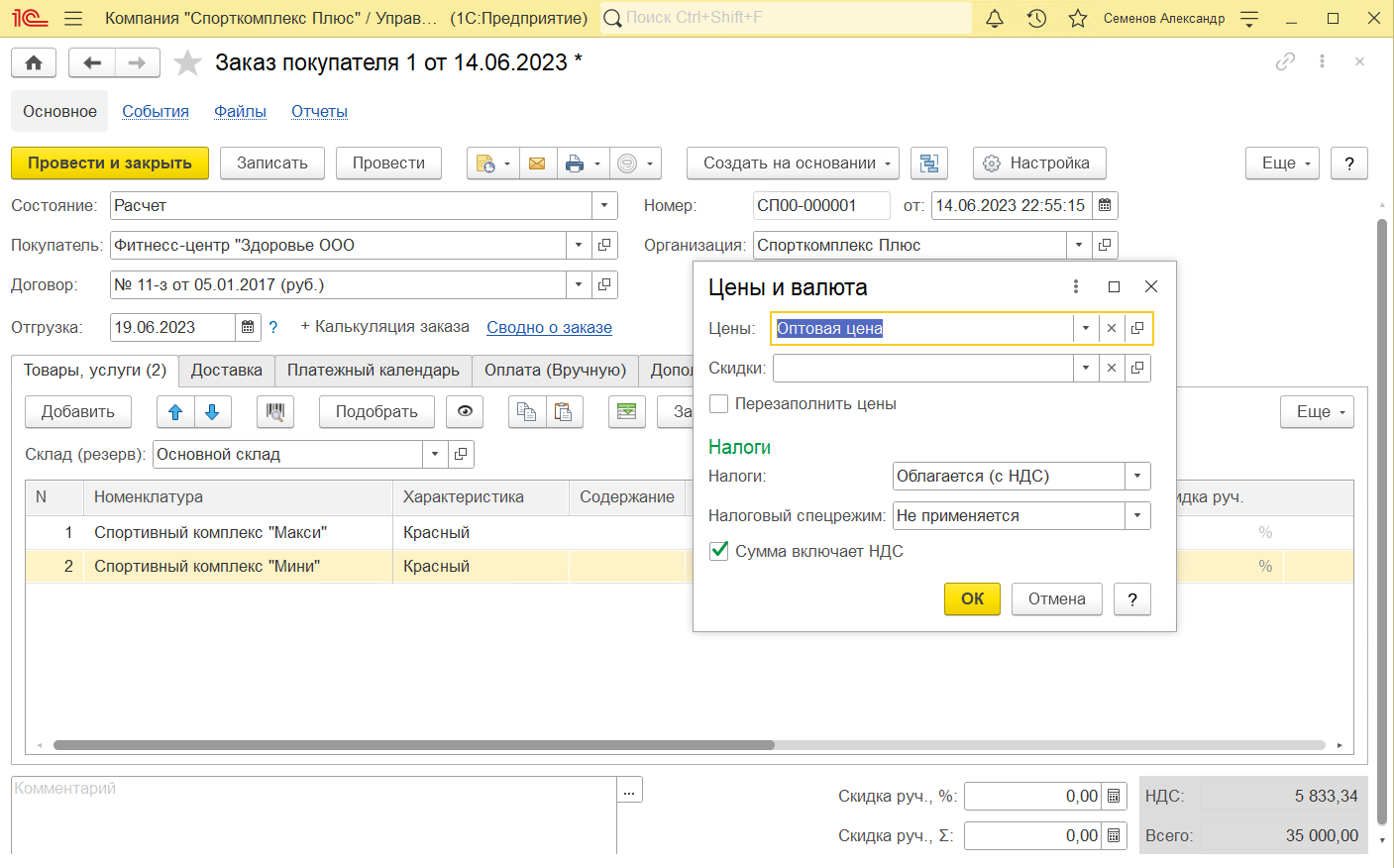Open calculator for manual discount percent
Image resolution: width=1394 pixels, height=868 pixels.
point(1114,796)
